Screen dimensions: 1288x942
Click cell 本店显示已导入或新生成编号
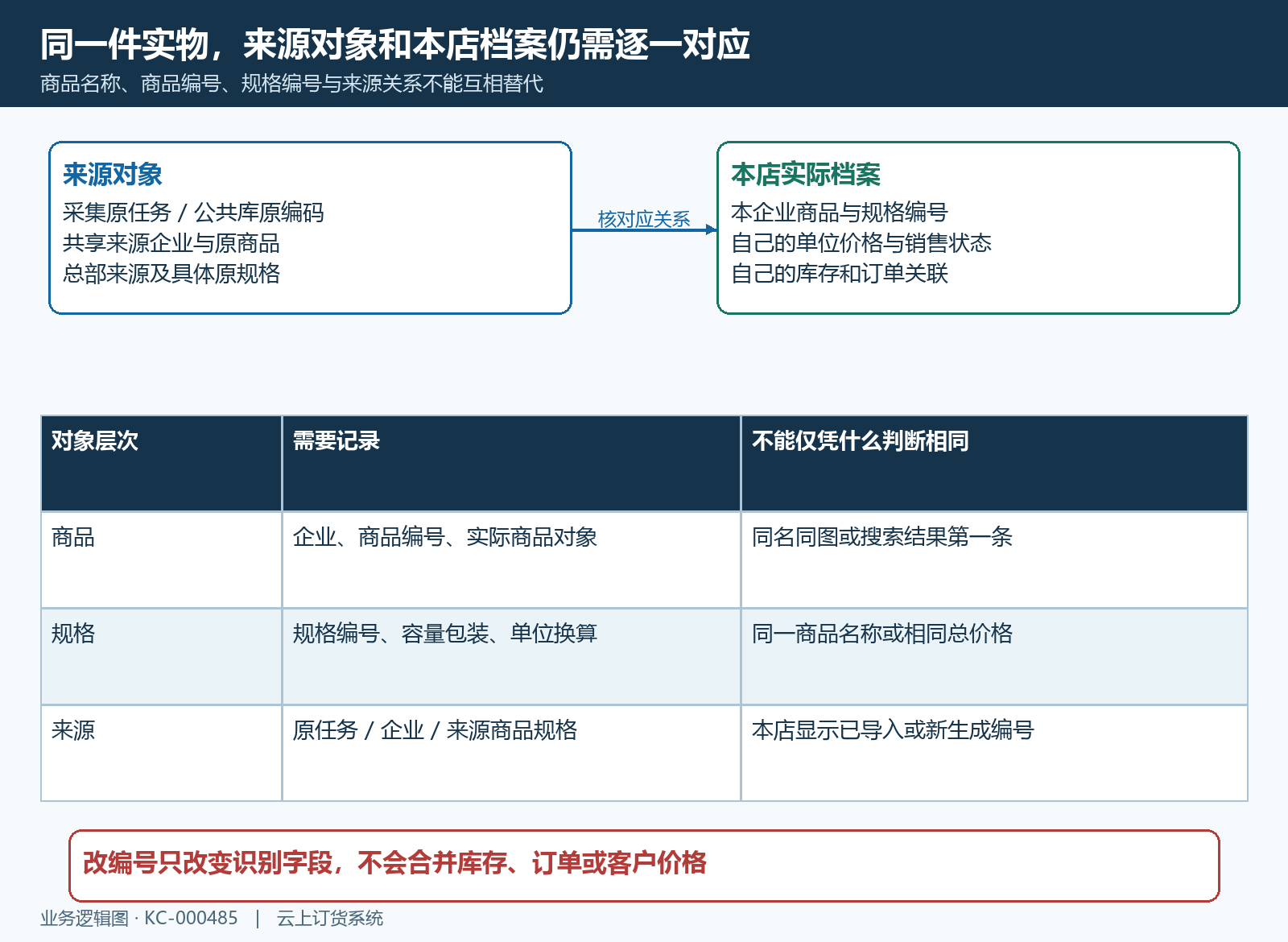[x=994, y=753]
